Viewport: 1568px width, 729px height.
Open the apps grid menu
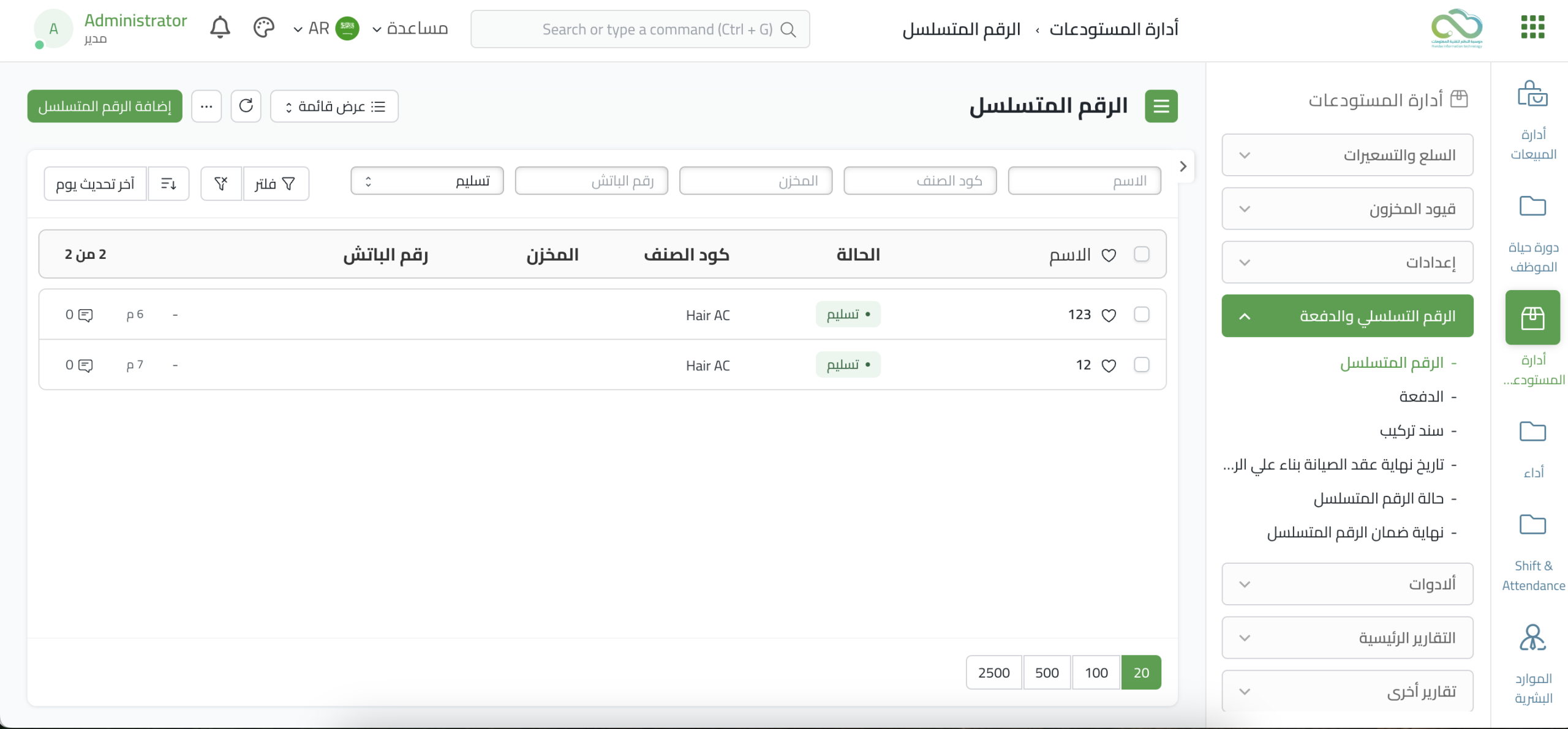click(x=1532, y=27)
